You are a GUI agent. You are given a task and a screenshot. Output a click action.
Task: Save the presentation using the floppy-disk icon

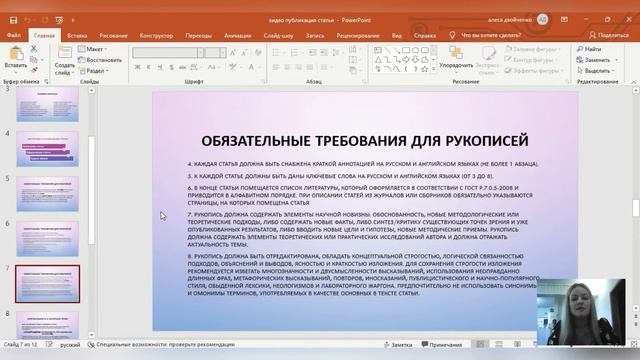[13, 20]
